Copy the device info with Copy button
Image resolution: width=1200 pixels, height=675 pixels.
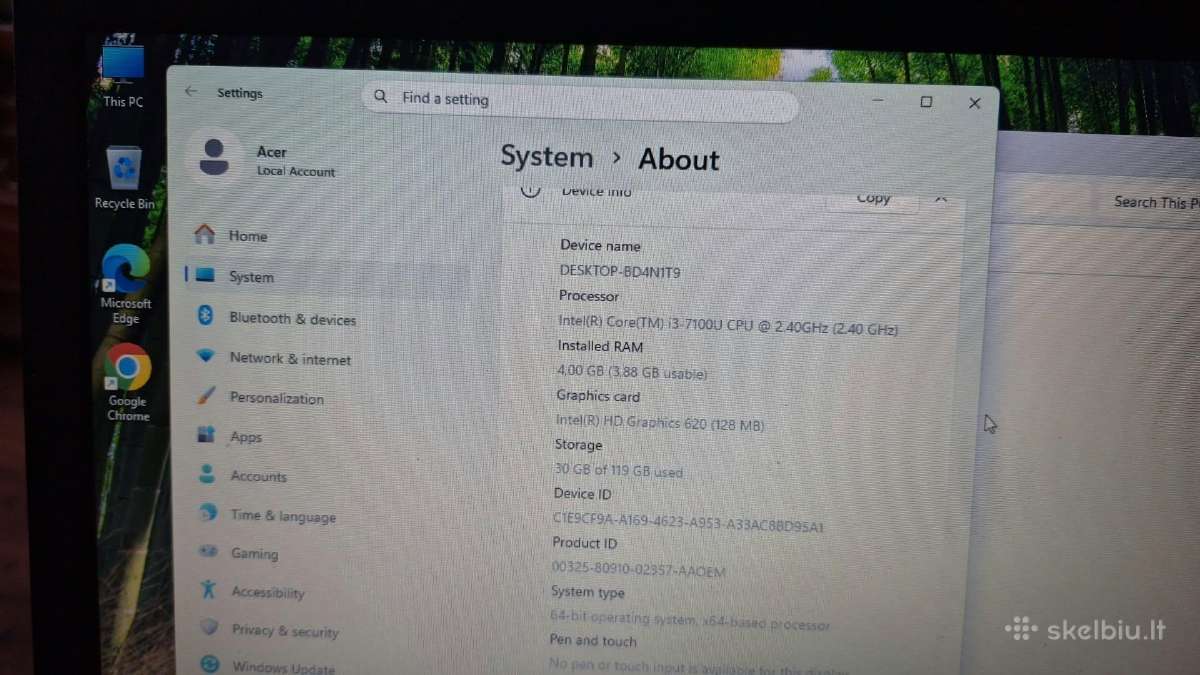[x=873, y=198]
